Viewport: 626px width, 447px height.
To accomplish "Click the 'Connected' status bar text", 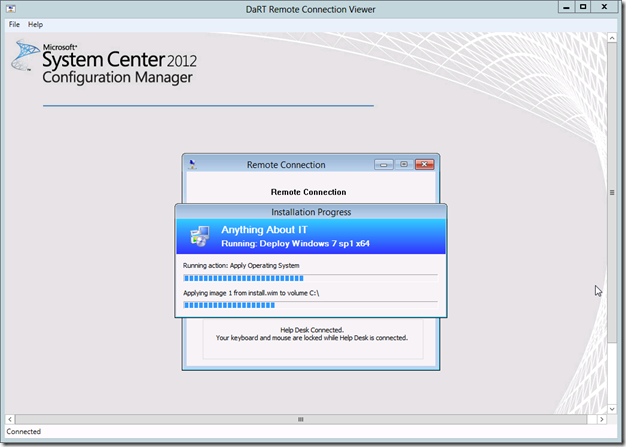I will [24, 431].
